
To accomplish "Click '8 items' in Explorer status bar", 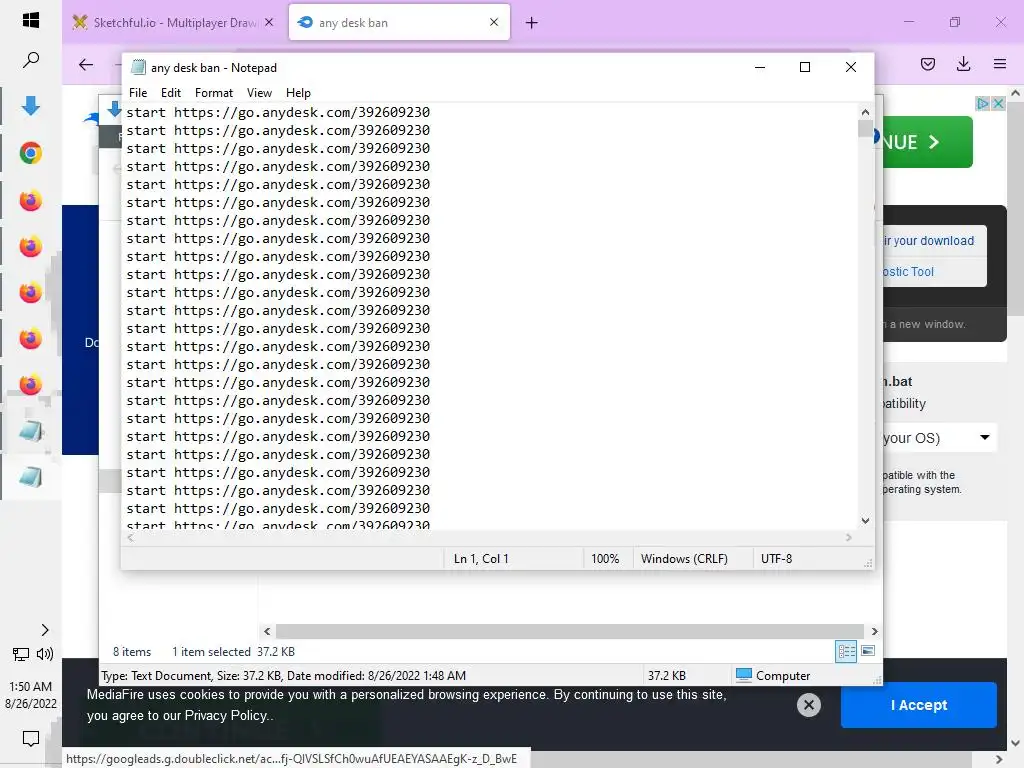I will tap(131, 652).
